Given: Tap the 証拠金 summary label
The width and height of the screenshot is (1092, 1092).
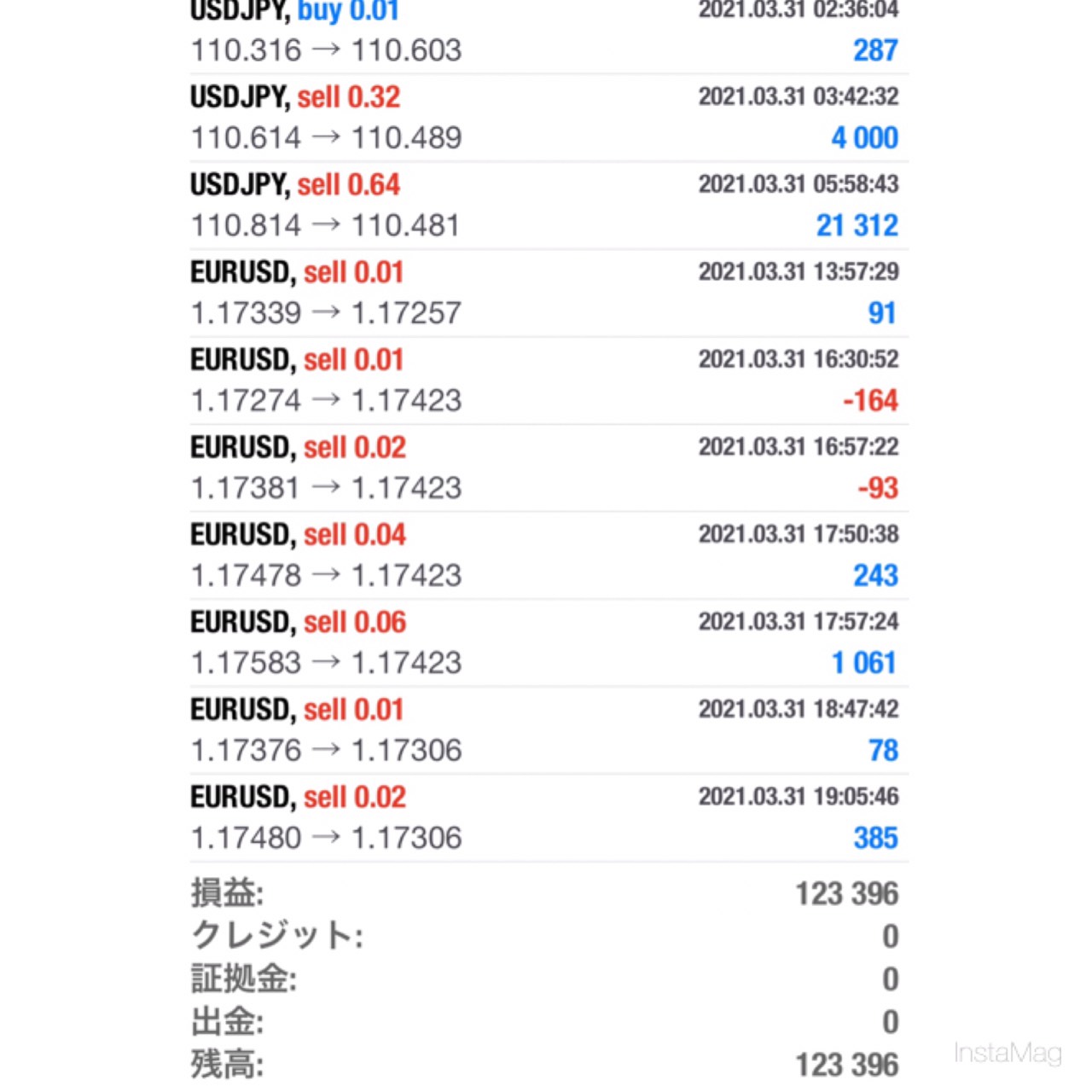Looking at the screenshot, I should click(x=243, y=979).
